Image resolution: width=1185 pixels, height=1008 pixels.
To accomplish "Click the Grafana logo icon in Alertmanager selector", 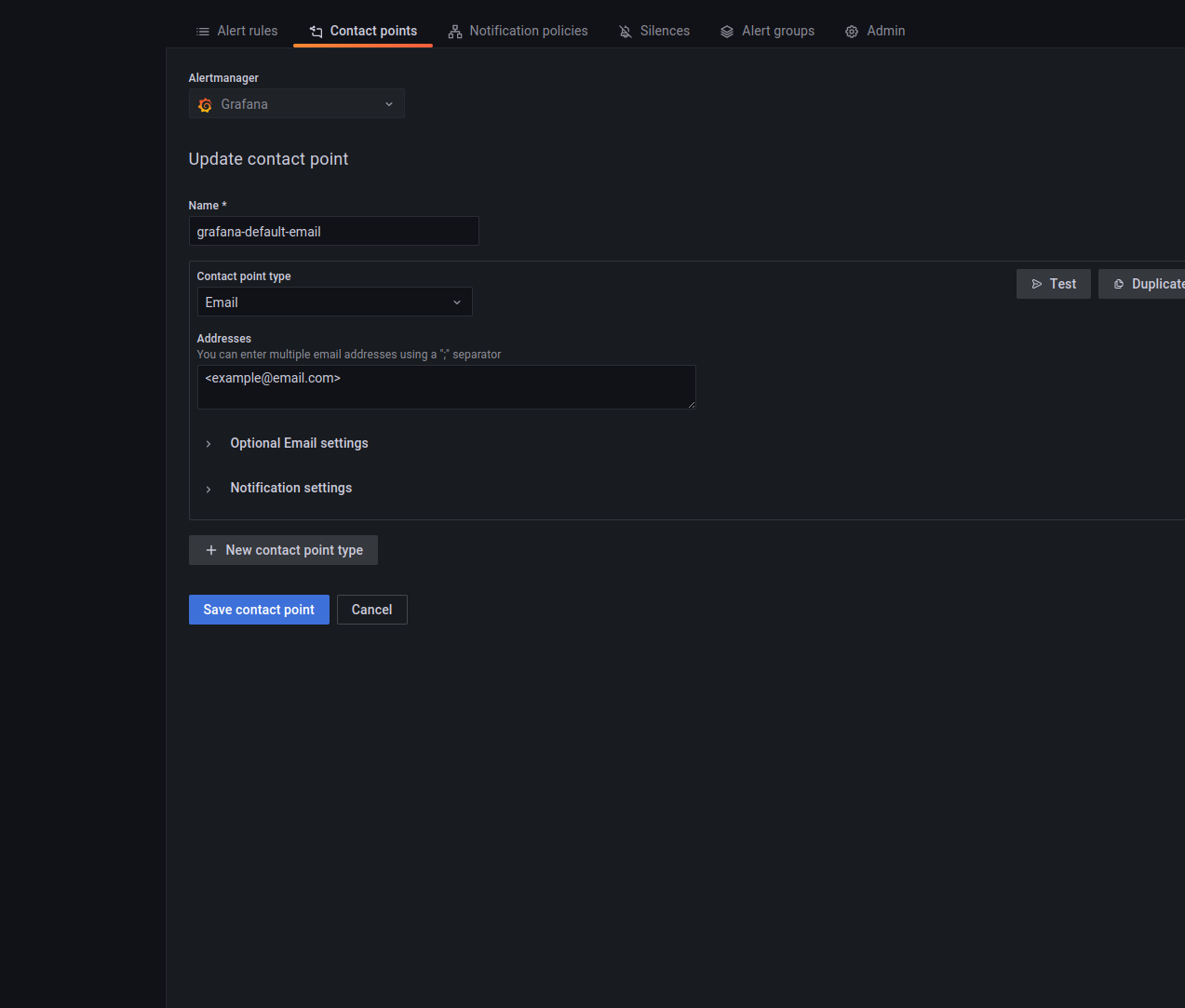I will tap(205, 105).
